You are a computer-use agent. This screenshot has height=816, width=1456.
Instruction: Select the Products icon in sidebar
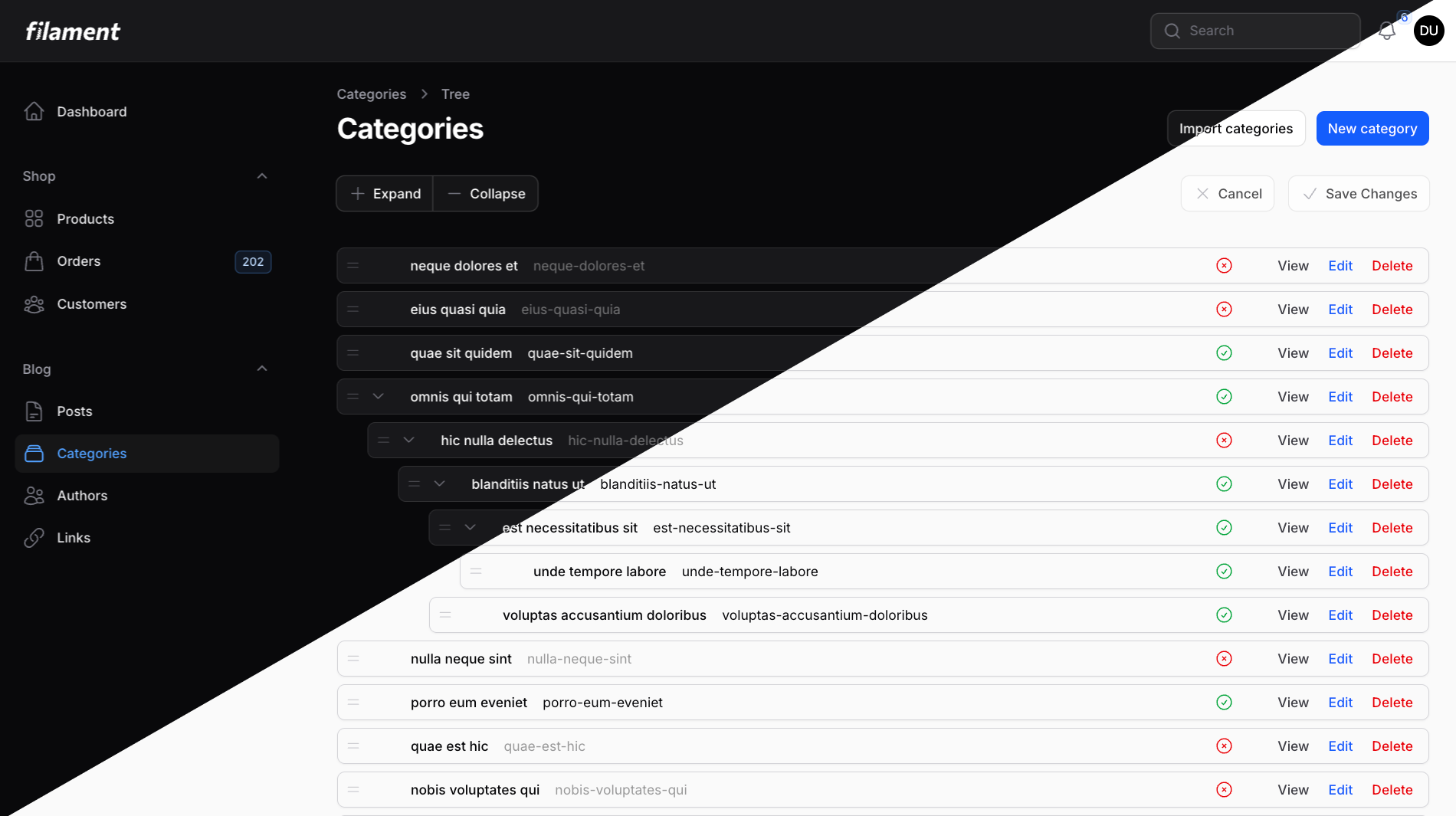tap(34, 218)
